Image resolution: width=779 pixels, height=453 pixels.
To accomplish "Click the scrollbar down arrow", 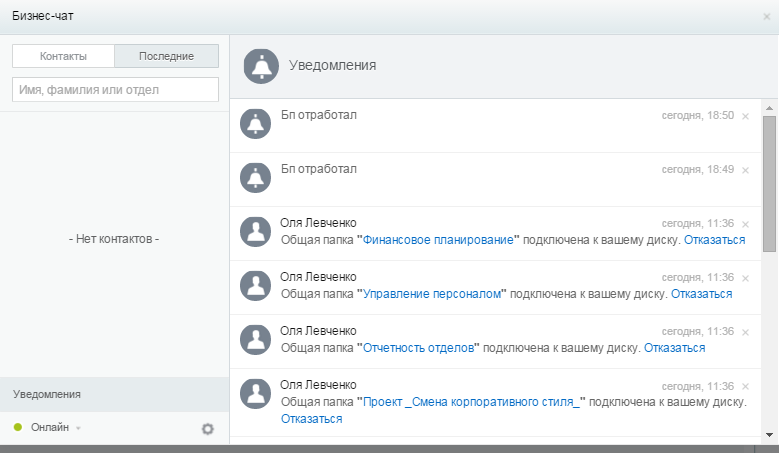I will (x=769, y=434).
